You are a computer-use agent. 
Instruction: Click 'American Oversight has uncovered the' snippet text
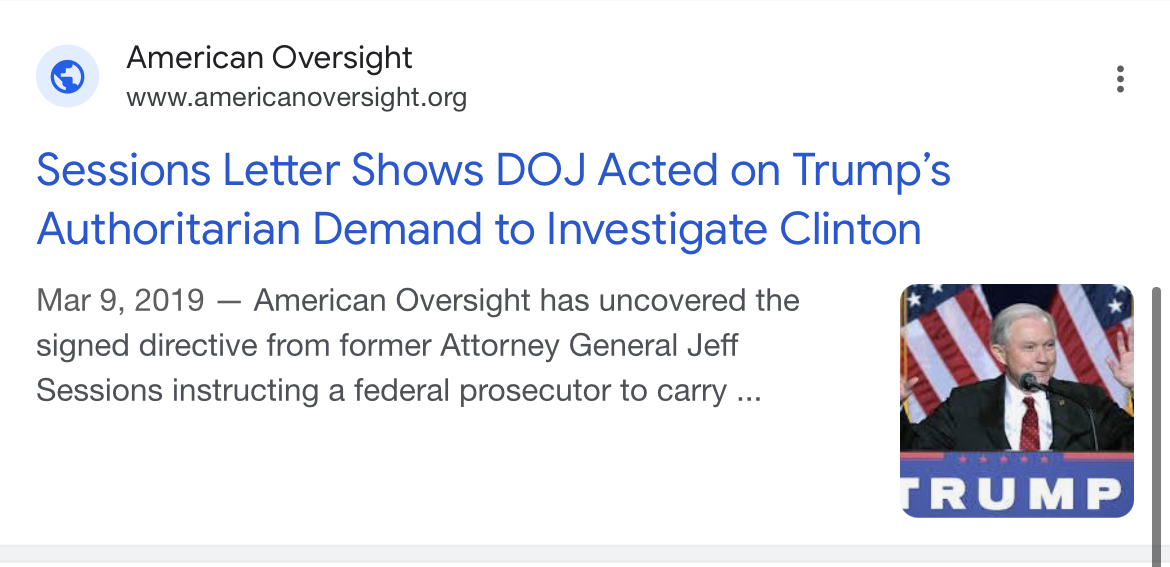526,301
